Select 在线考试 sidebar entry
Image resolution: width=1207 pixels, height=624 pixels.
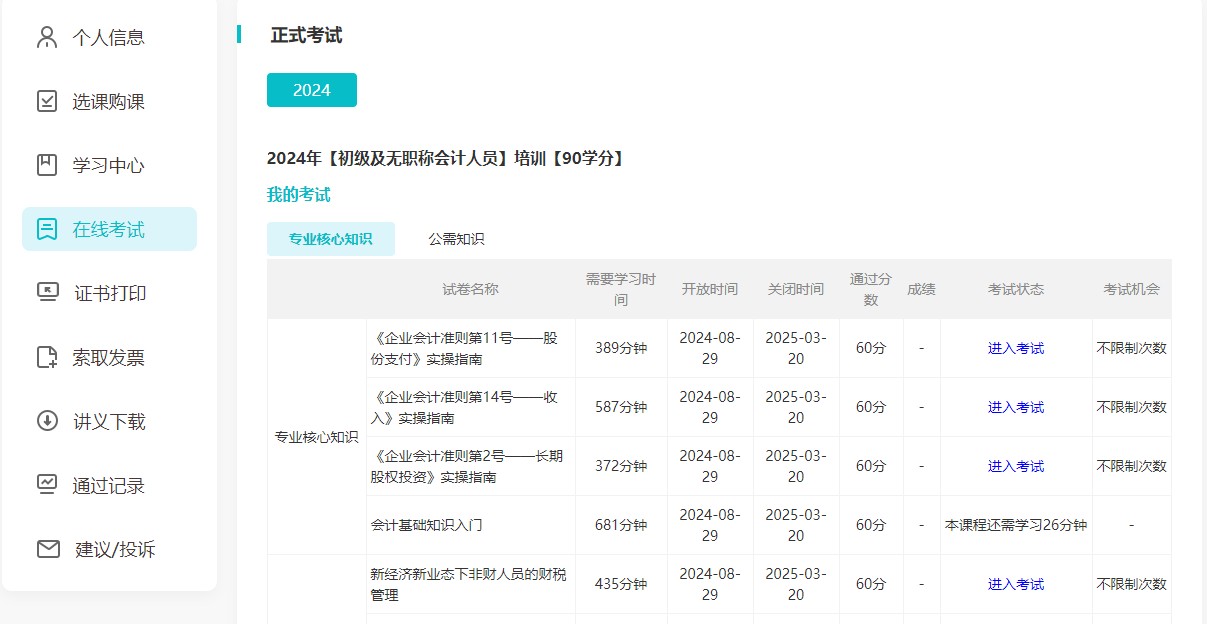tap(109, 229)
